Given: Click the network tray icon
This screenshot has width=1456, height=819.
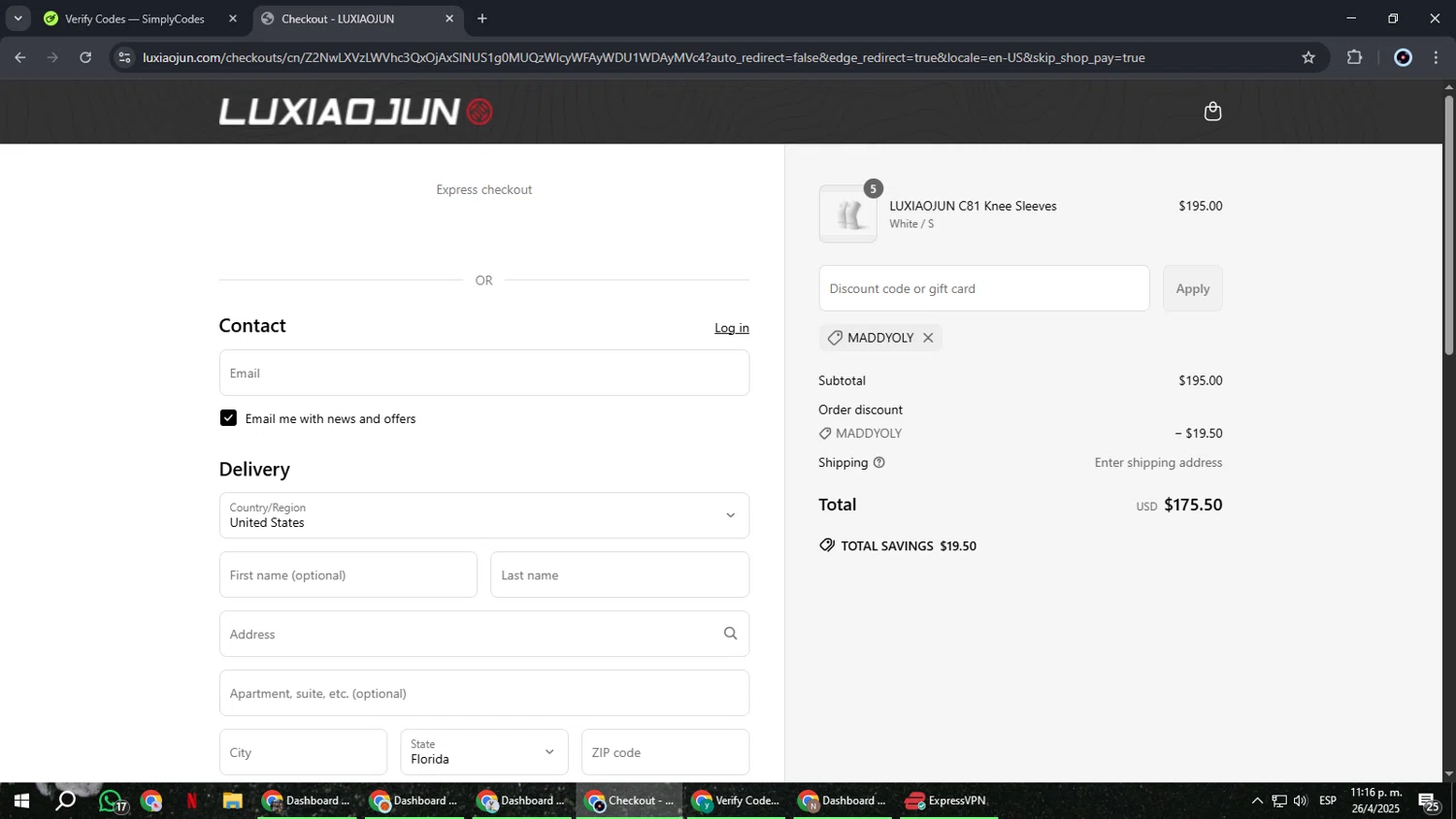Looking at the screenshot, I should click(1279, 802).
